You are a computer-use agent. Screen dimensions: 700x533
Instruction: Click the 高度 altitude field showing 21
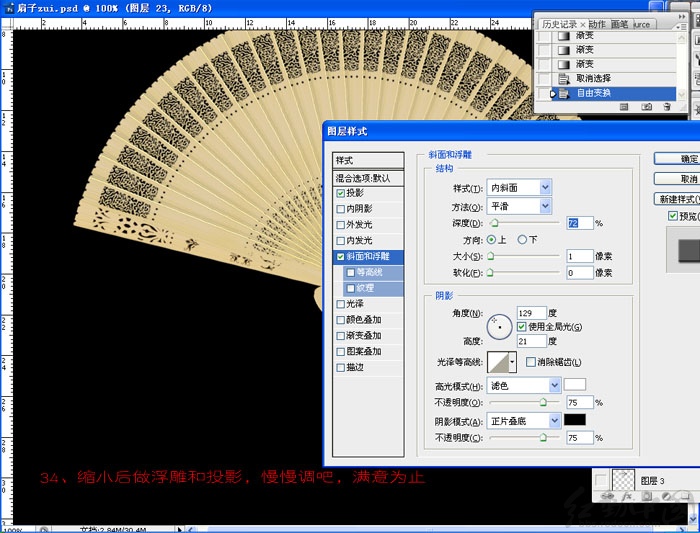coord(532,341)
